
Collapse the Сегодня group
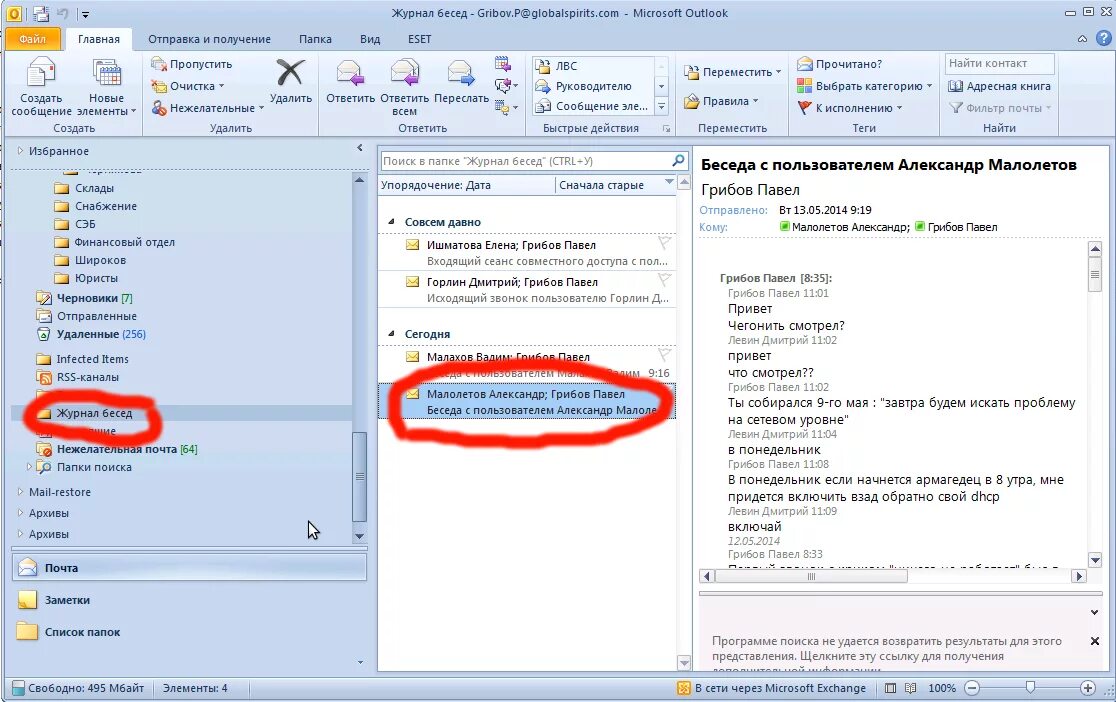coord(391,334)
